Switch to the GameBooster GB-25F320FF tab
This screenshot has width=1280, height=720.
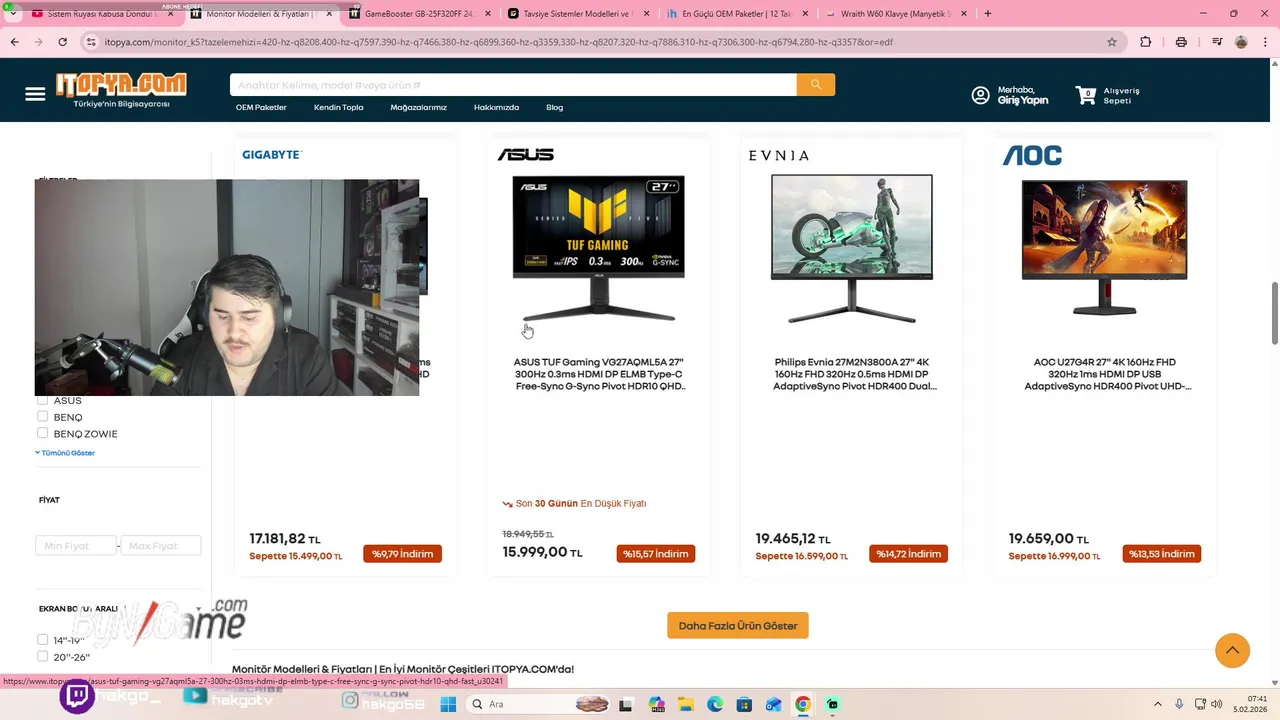coord(418,14)
